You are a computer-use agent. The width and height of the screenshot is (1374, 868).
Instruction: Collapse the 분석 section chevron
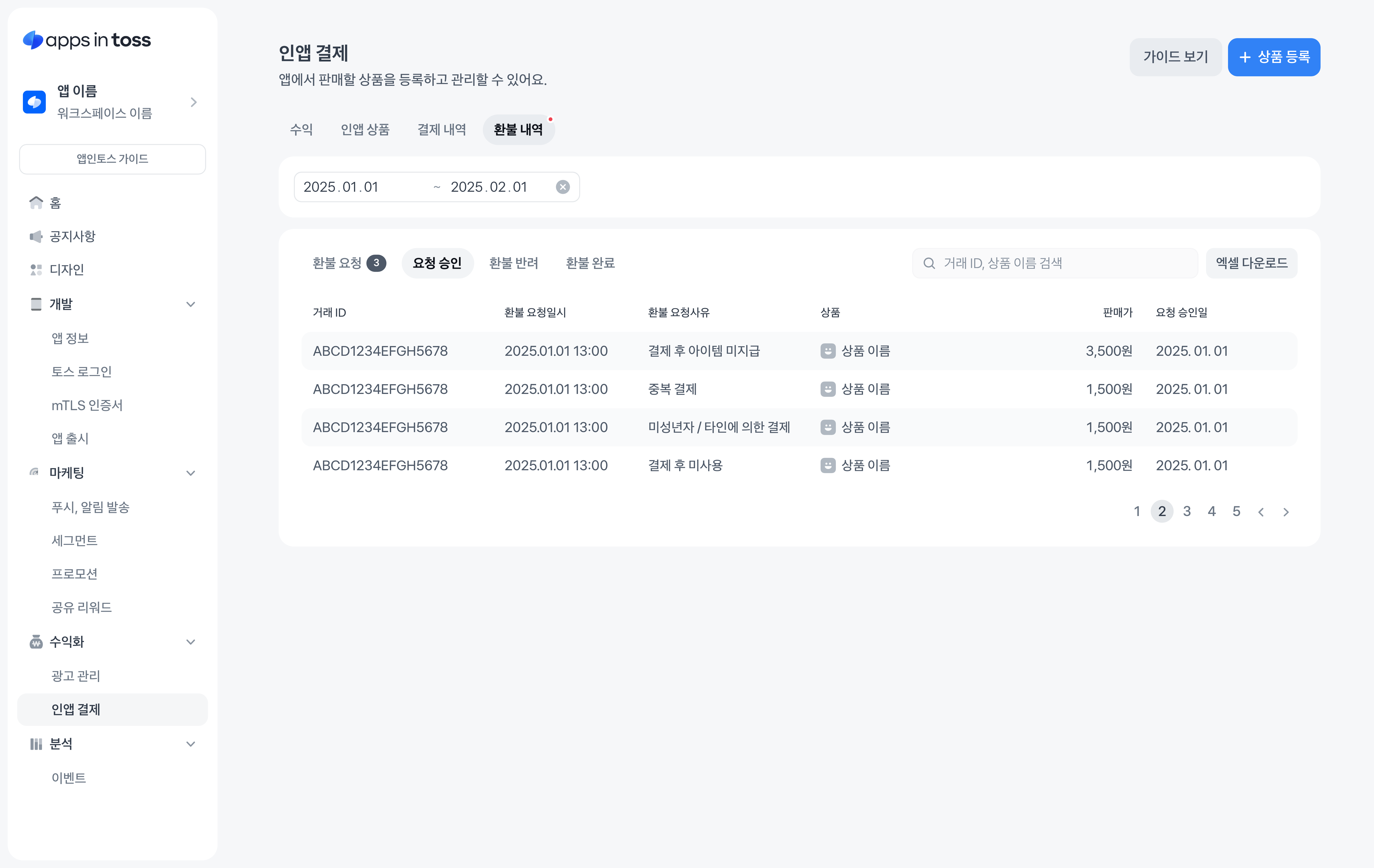pyautogui.click(x=191, y=744)
